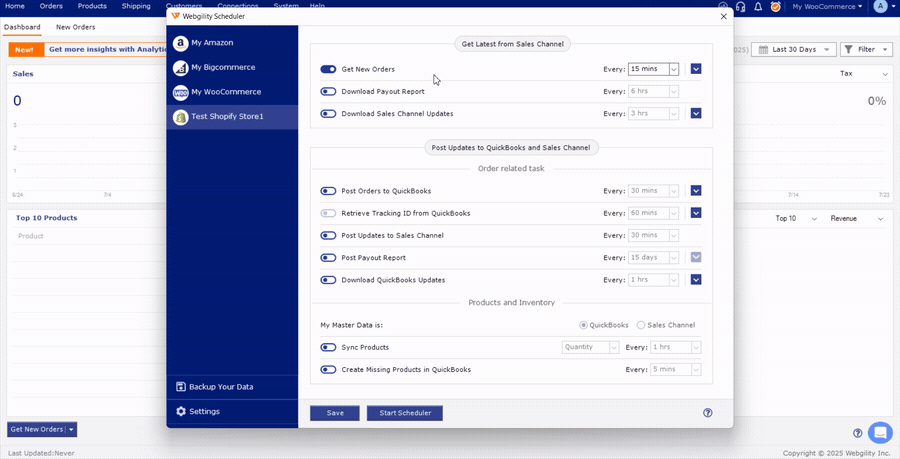900x459 pixels.
Task: Open notifications bell icon
Action: pos(758,6)
